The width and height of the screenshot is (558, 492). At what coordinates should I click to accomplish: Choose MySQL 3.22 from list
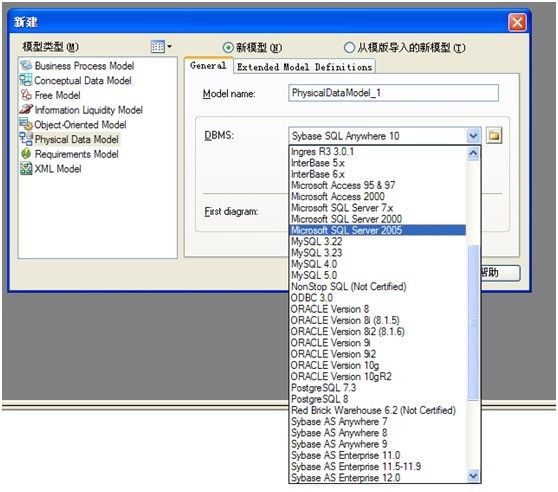pos(378,242)
